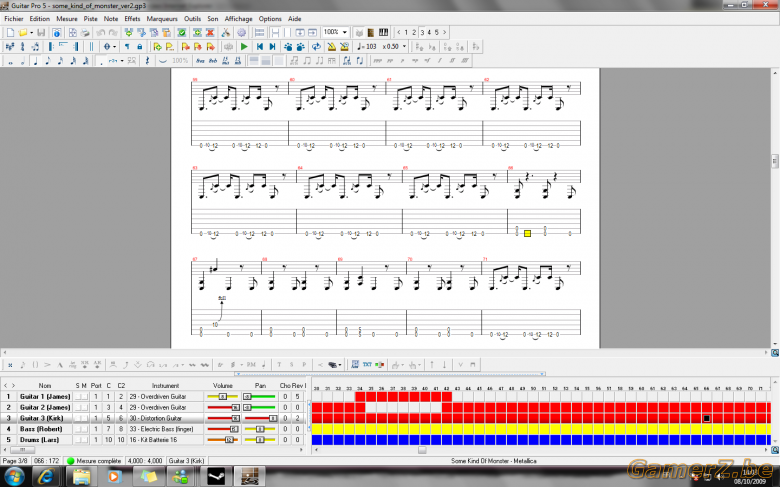Apply the vibrato wave effect
780x487 pixels.
coord(193,365)
